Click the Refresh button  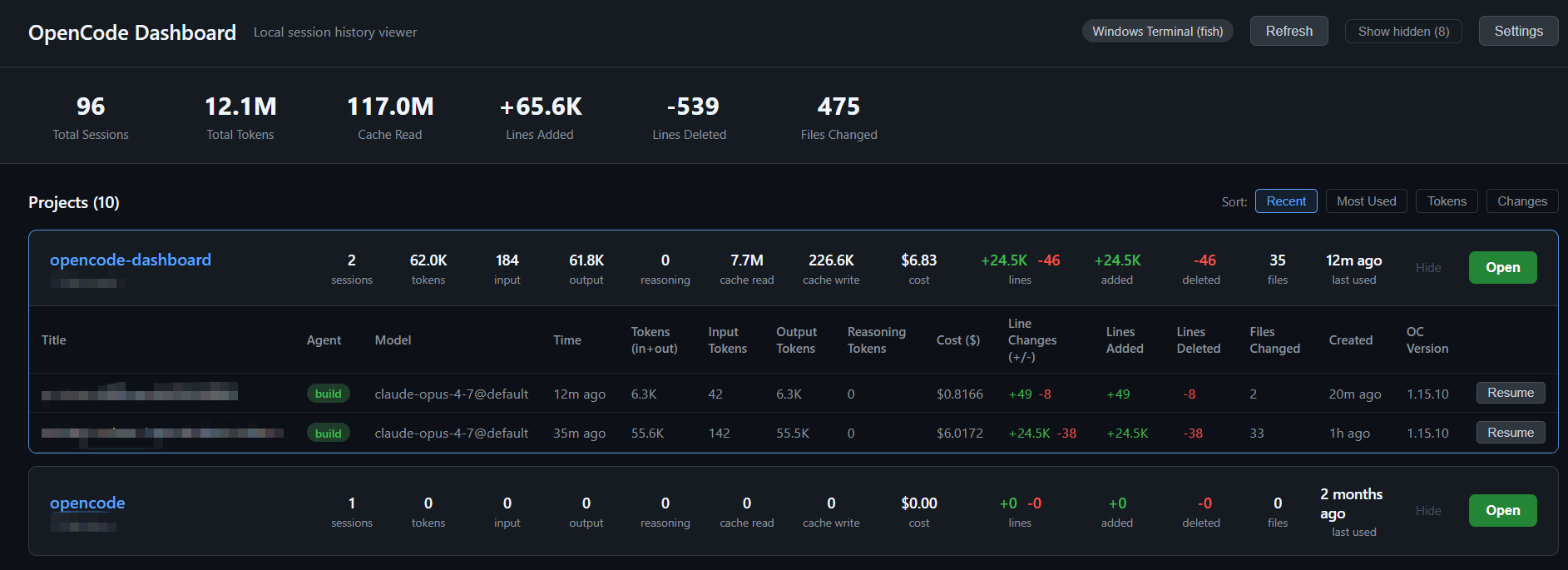tap(1289, 32)
